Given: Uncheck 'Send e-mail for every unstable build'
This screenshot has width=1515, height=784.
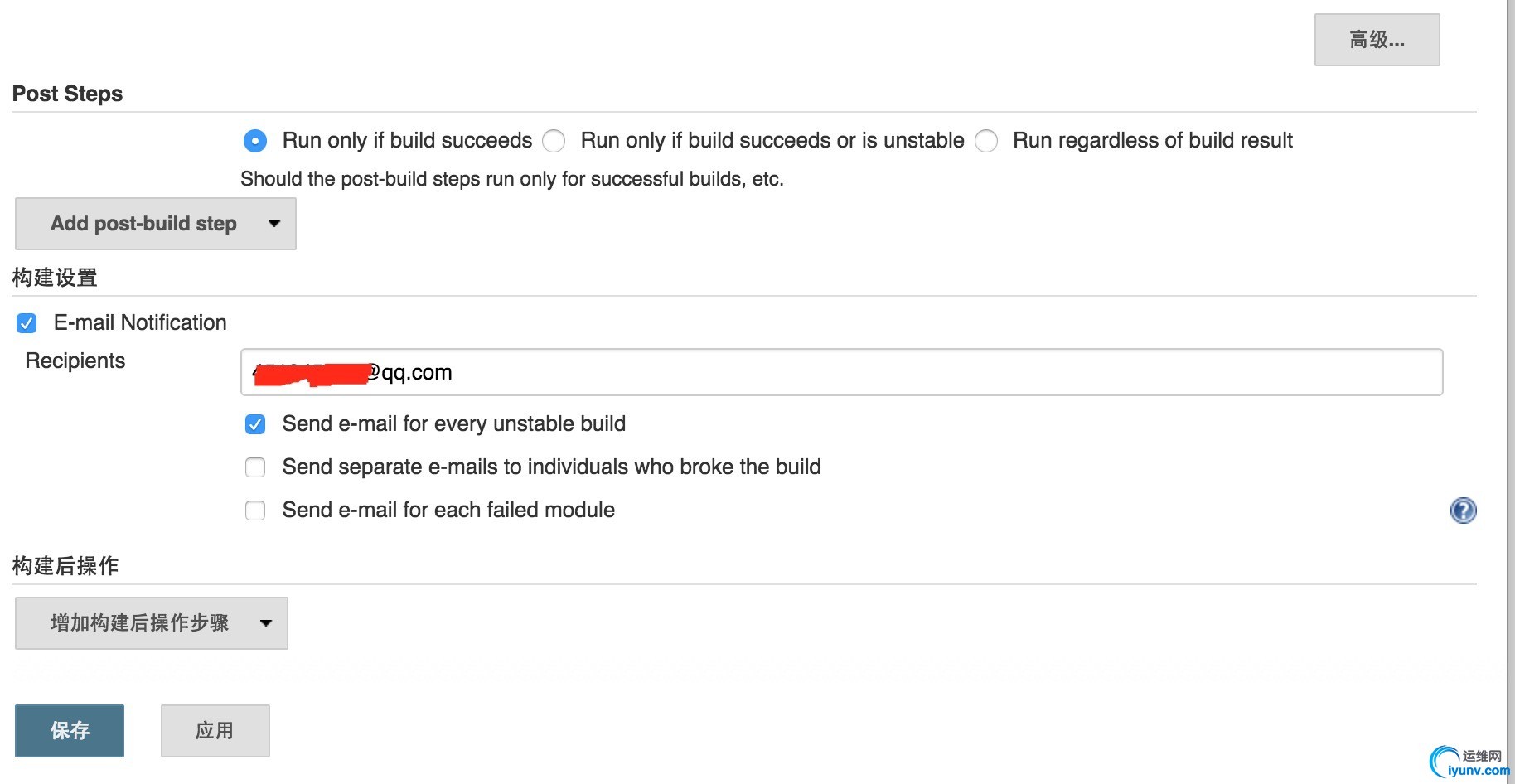Looking at the screenshot, I should click(x=255, y=425).
